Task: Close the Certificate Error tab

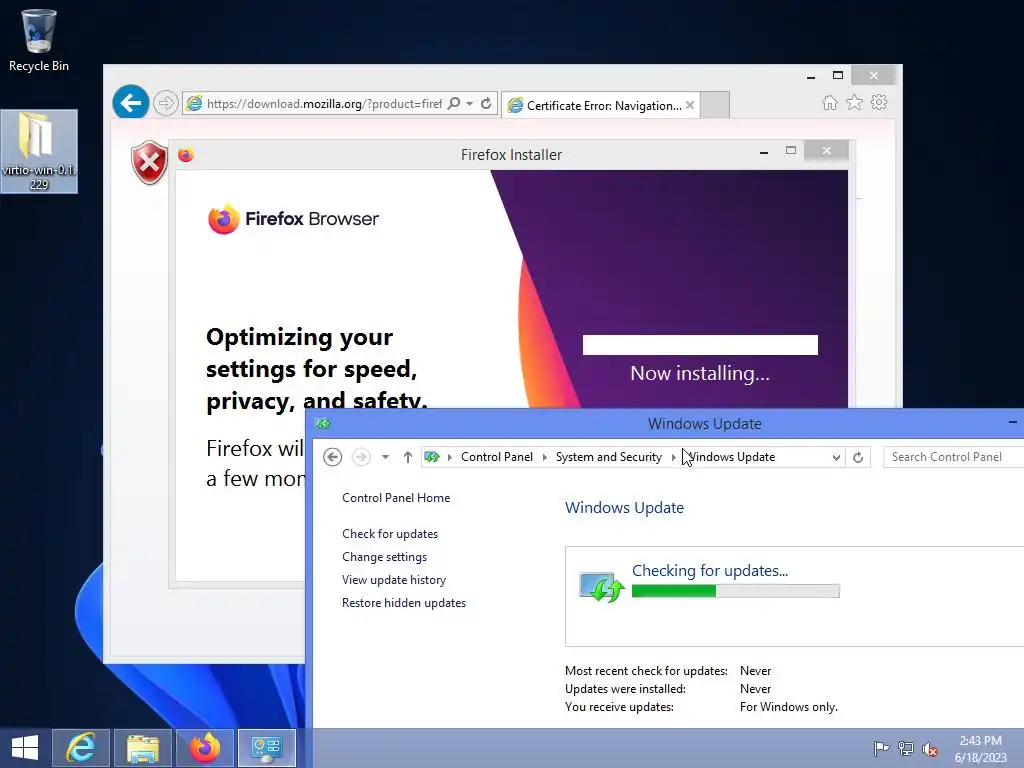Action: pyautogui.click(x=690, y=104)
